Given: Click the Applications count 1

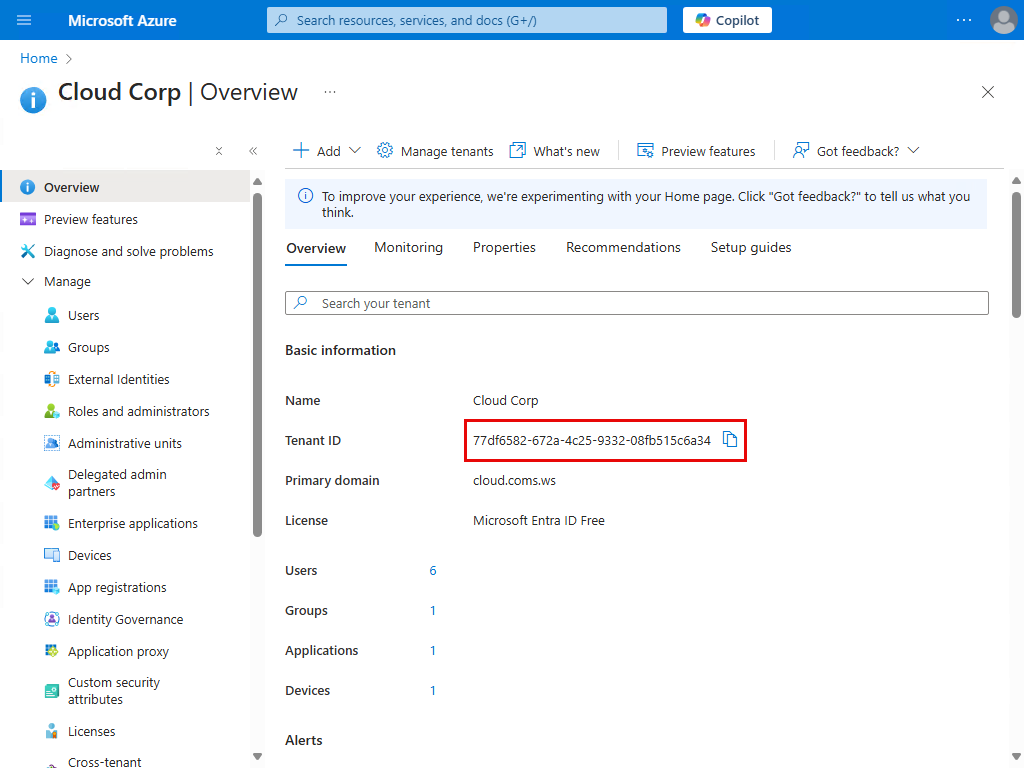Looking at the screenshot, I should point(432,650).
